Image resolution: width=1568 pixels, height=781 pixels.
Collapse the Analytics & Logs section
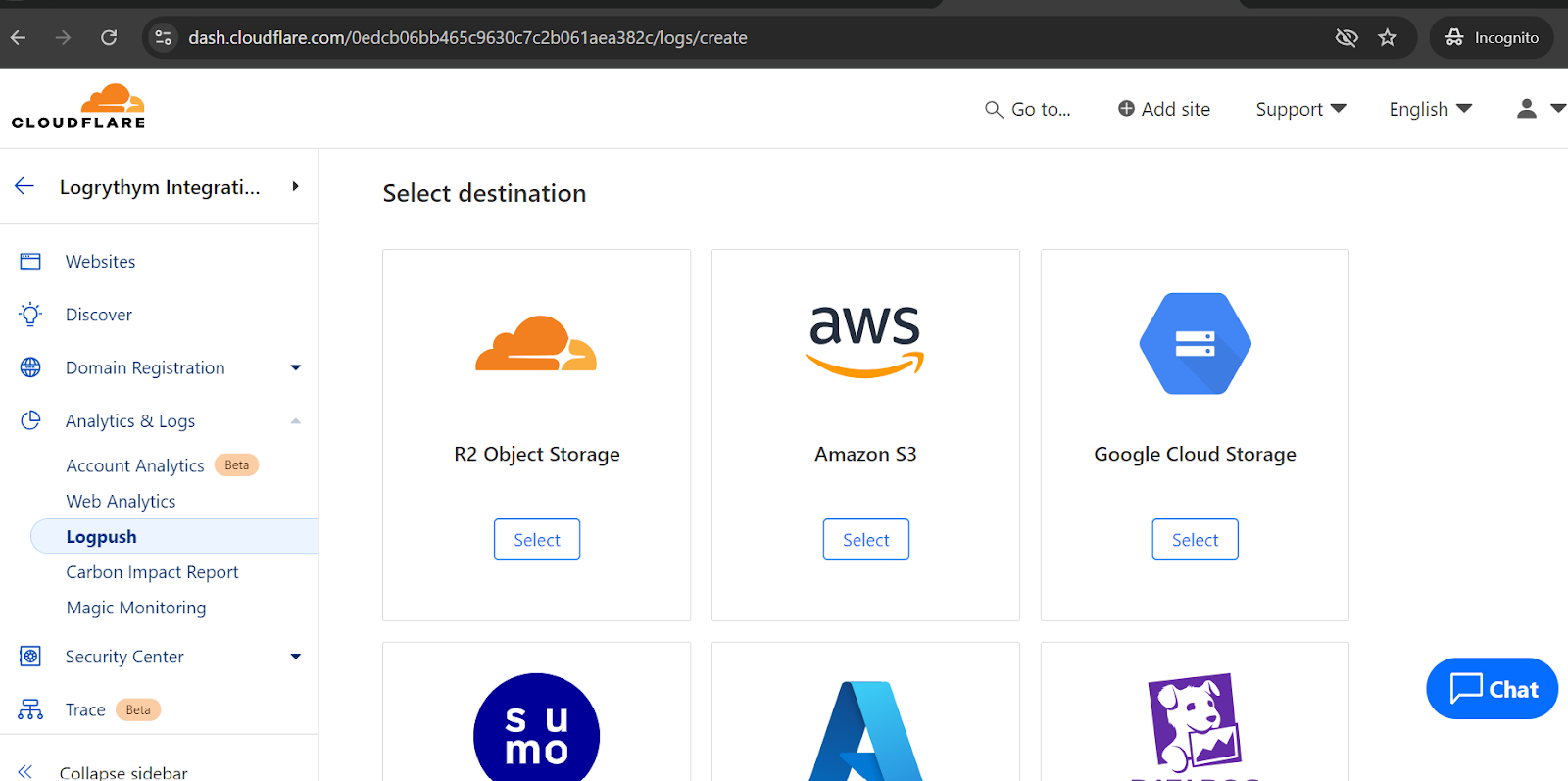[x=295, y=421]
